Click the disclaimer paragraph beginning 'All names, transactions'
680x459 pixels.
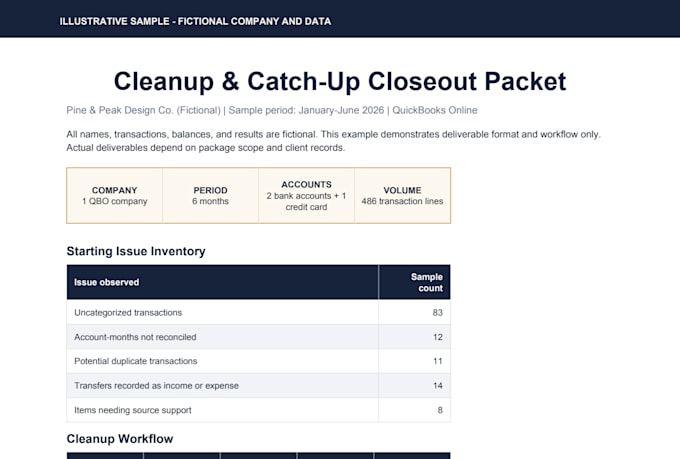333,141
